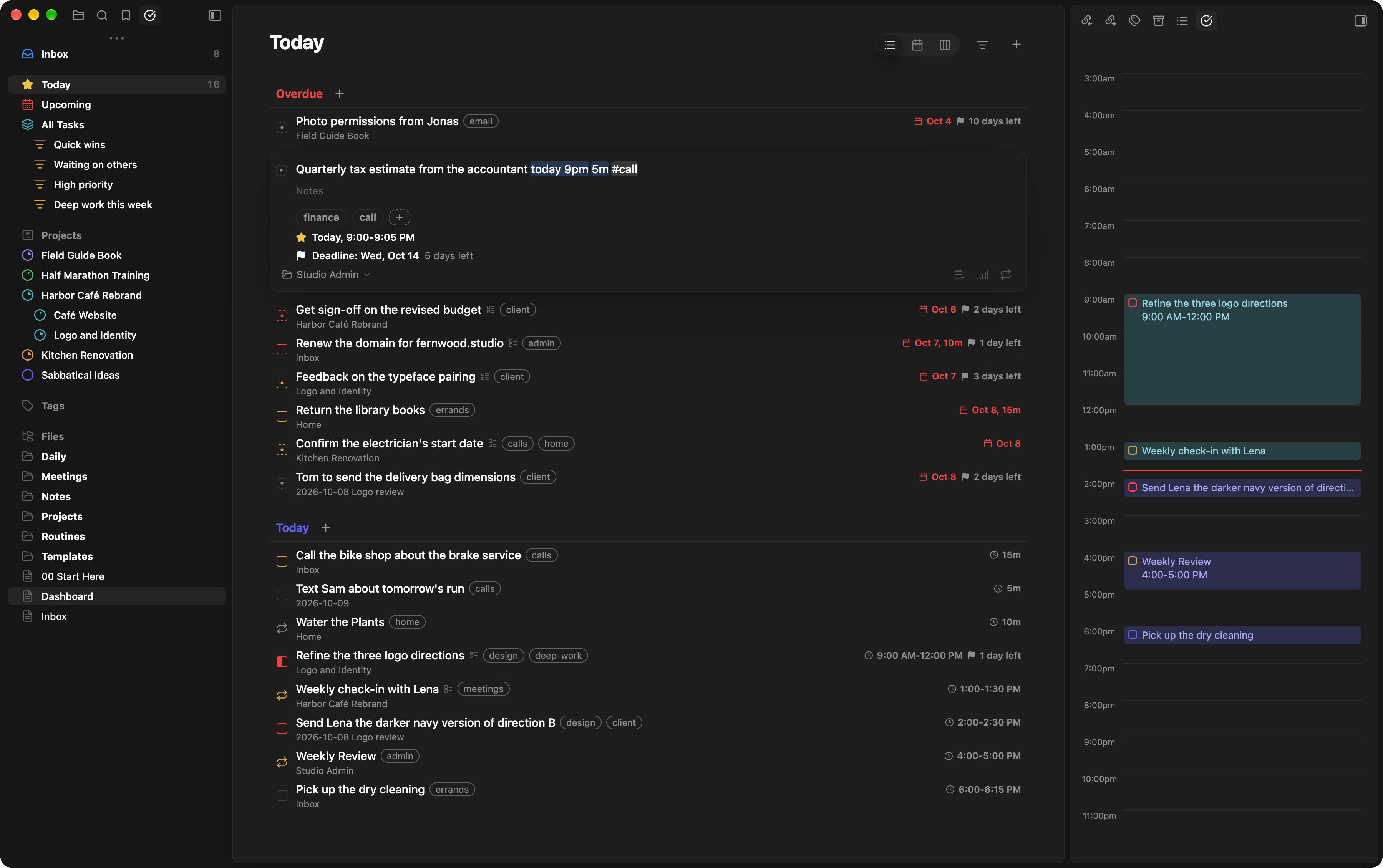Screen dimensions: 1383x868
Task: Collapse the Projects section in the sidebar
Action: point(61,235)
